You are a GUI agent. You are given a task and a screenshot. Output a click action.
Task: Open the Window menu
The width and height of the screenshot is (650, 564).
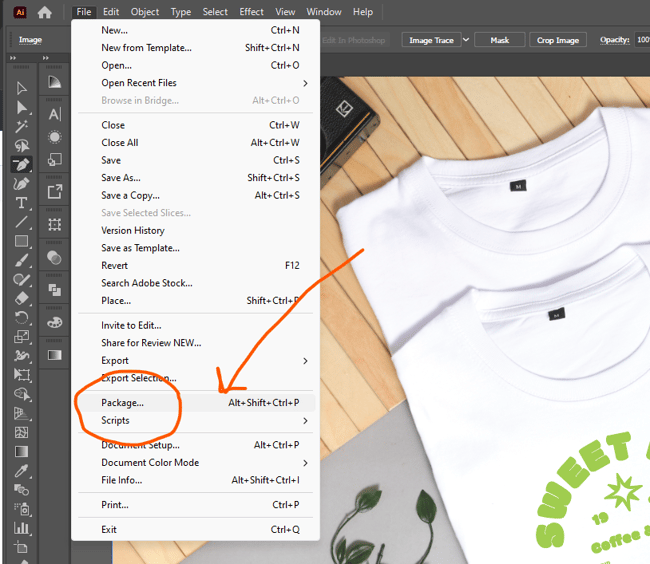[324, 12]
